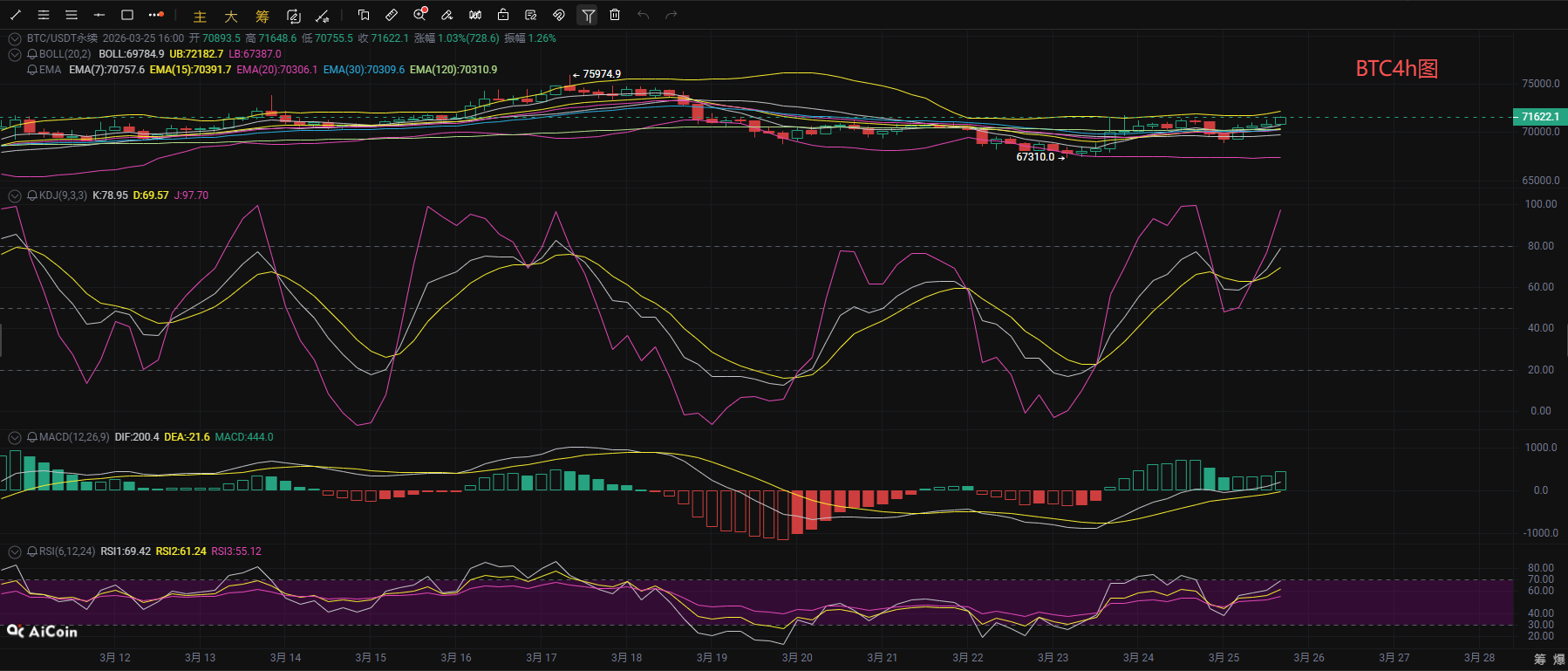The image size is (1568, 671).
Task: Click the green 71622.1 current price tag
Action: point(1539,117)
